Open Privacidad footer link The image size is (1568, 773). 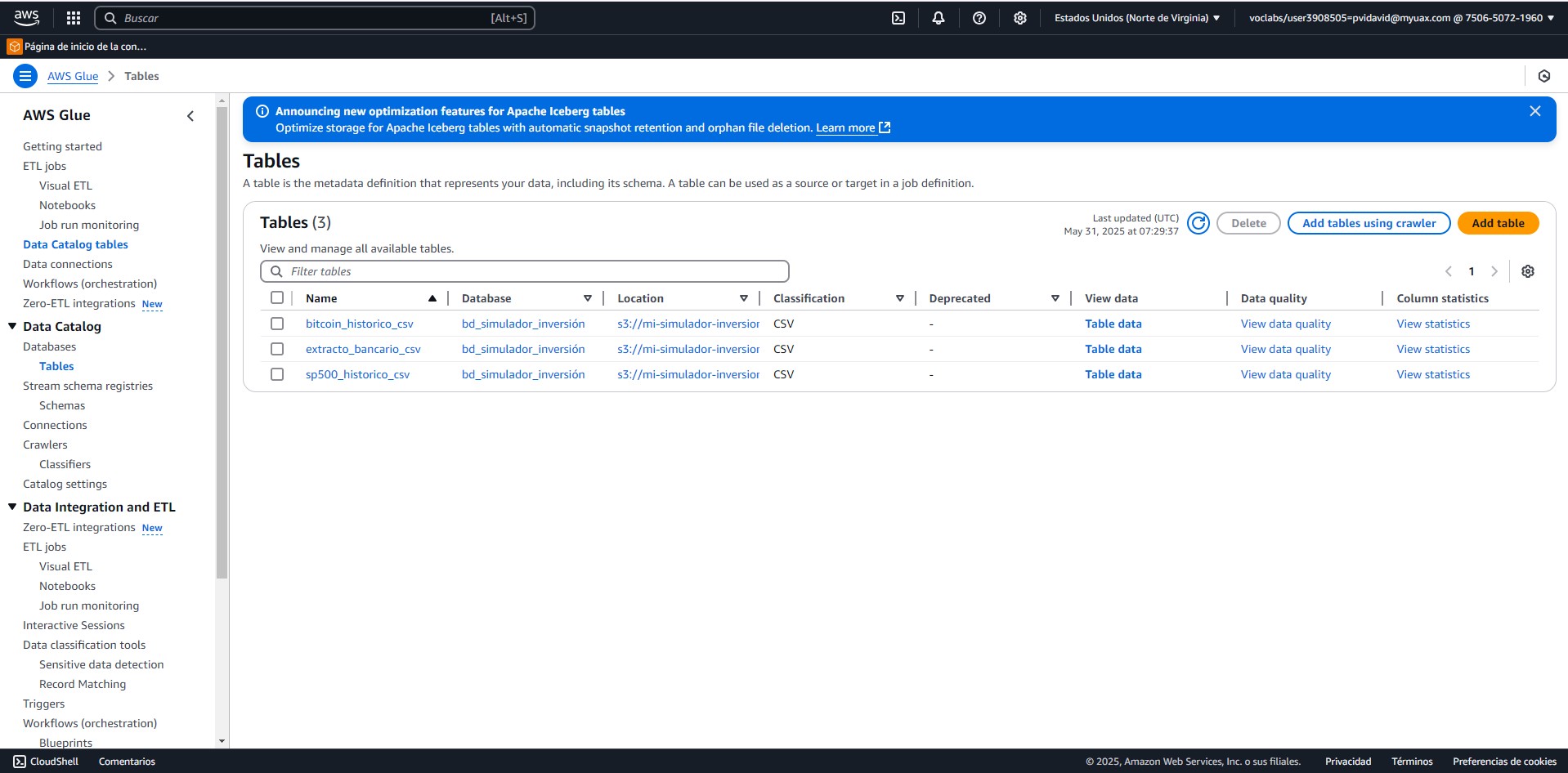tap(1348, 762)
